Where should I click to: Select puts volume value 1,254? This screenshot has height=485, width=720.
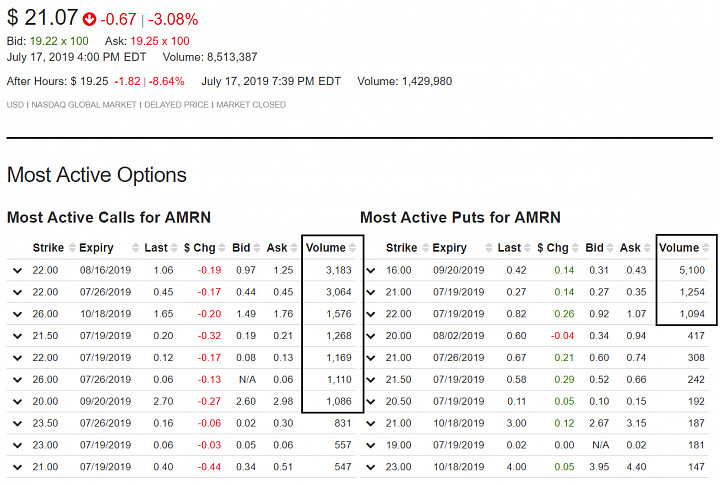[x=692, y=292]
